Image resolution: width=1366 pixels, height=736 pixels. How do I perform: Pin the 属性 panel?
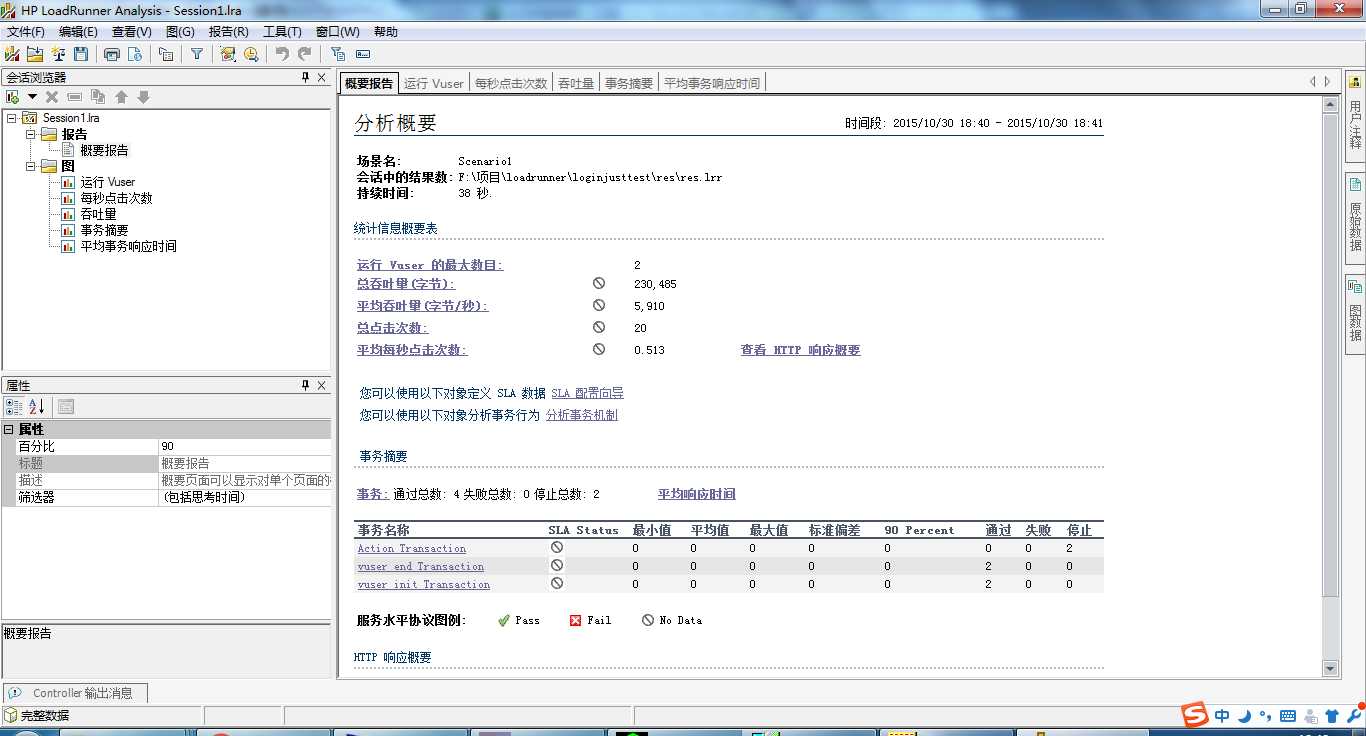pos(306,385)
